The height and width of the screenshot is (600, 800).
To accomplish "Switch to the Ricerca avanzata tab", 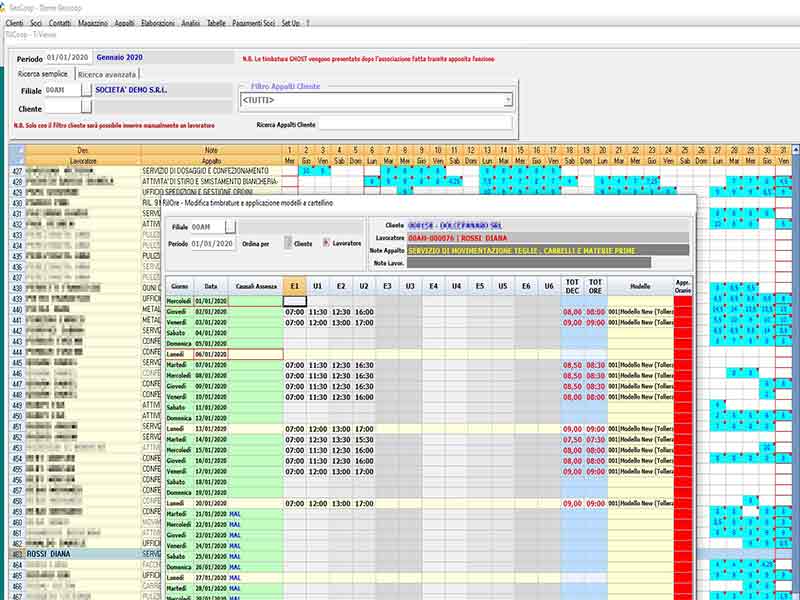I will [108, 74].
